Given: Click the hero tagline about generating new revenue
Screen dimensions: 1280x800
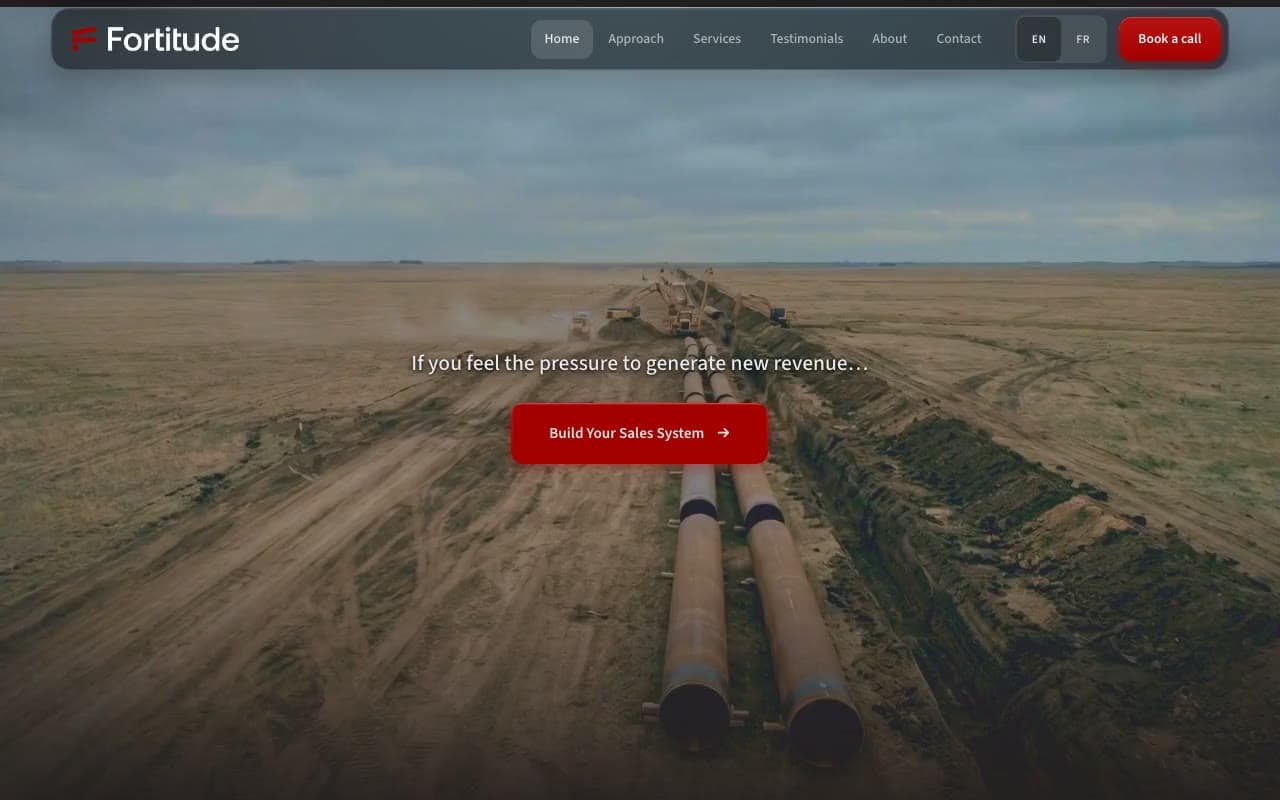Looking at the screenshot, I should tap(640, 363).
